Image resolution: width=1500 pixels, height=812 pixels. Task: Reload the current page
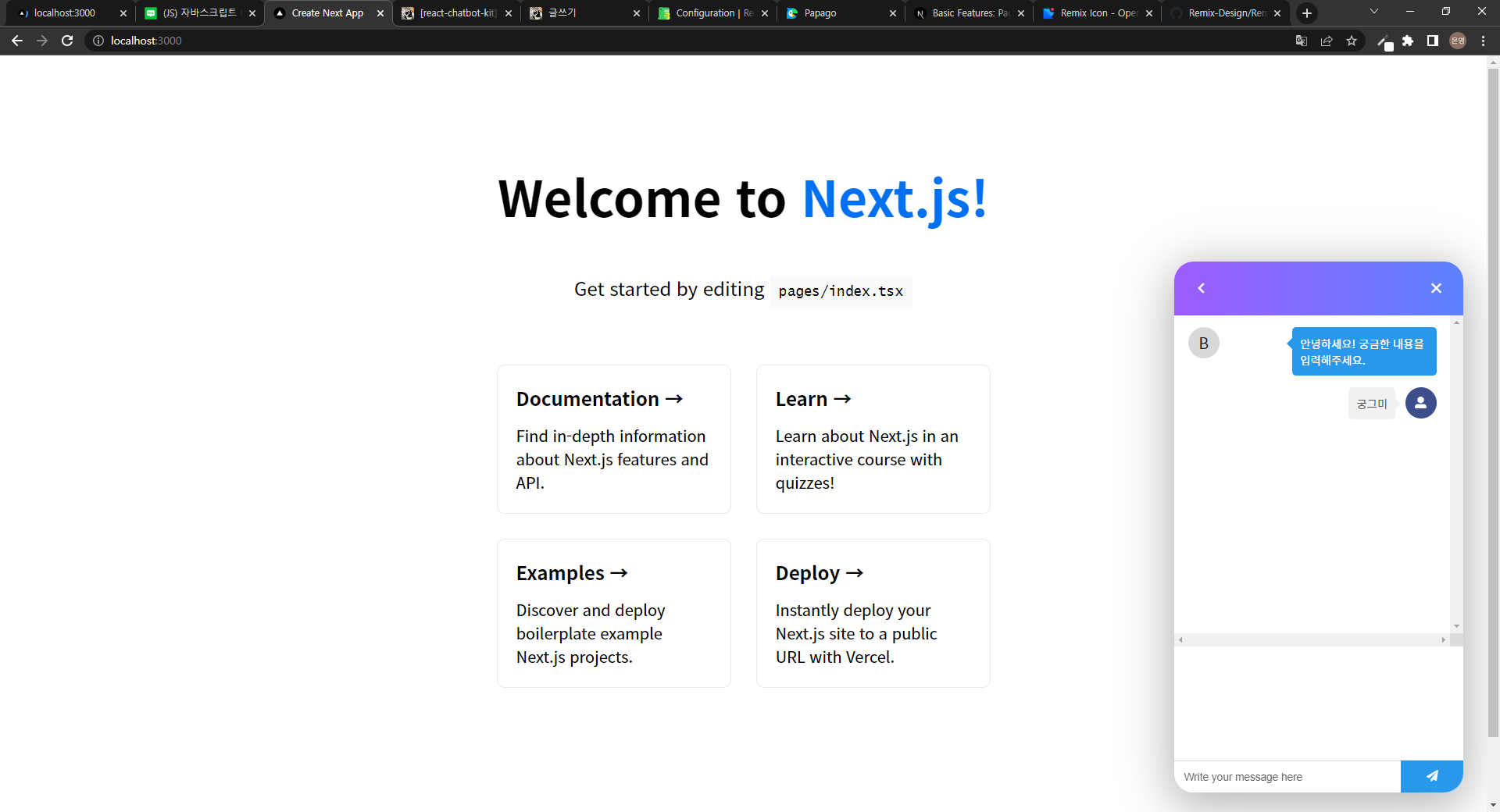pos(67,41)
